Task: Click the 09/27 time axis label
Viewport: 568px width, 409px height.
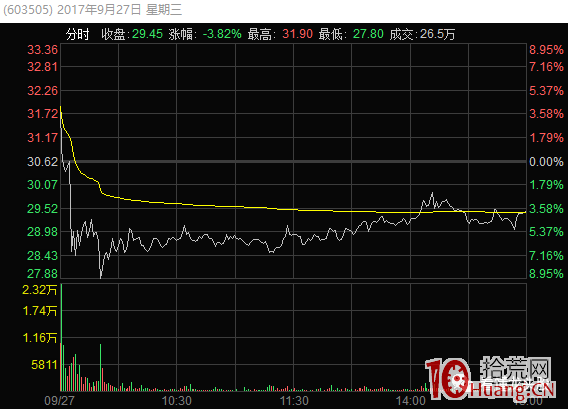Action: [59, 401]
